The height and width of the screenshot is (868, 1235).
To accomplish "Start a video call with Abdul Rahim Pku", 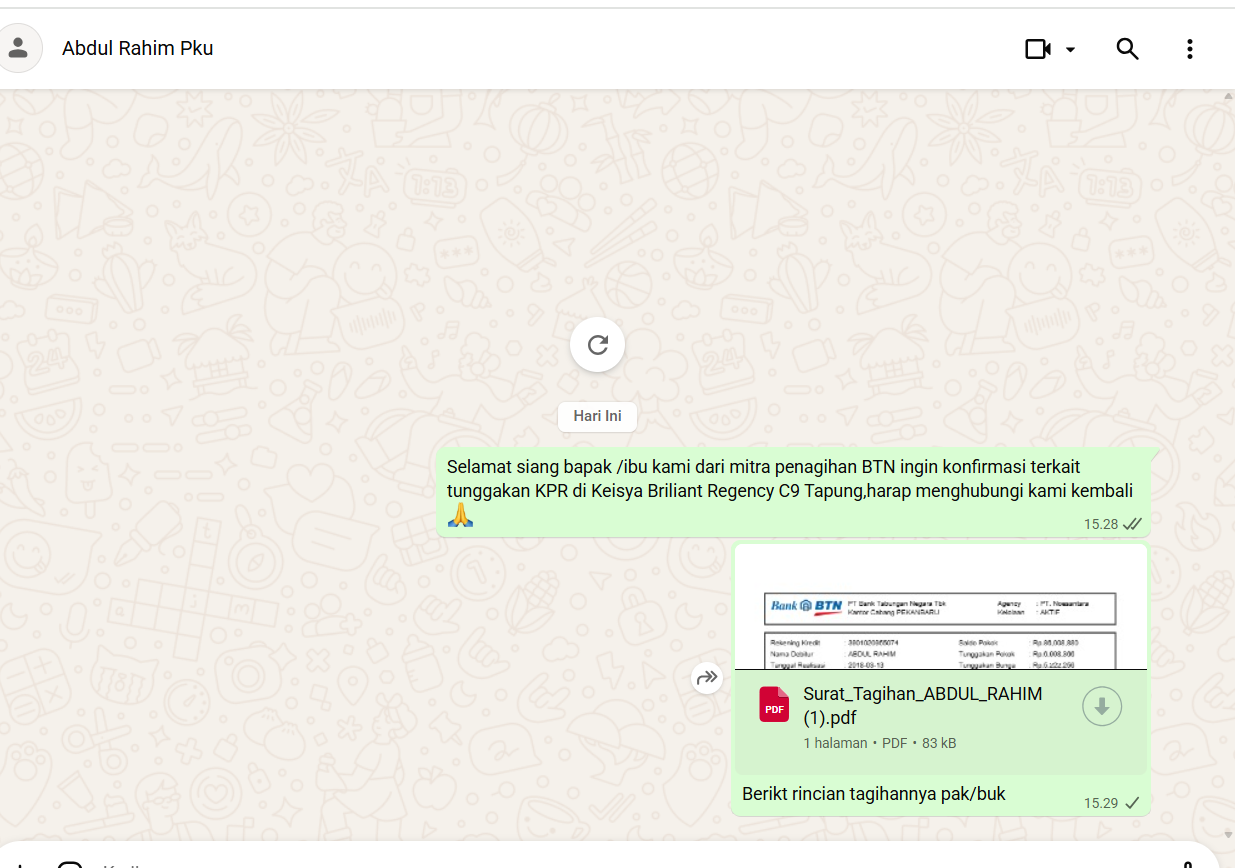I will tap(1038, 49).
